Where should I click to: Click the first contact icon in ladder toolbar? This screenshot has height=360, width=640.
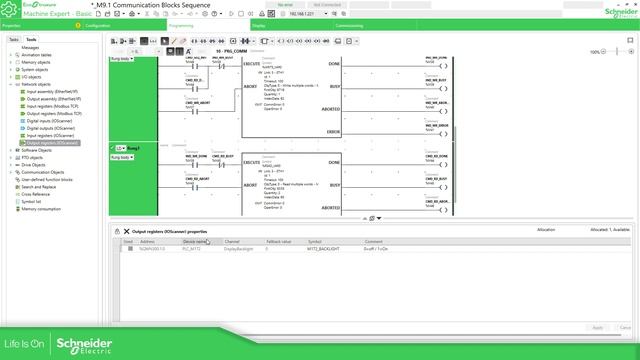[194, 41]
